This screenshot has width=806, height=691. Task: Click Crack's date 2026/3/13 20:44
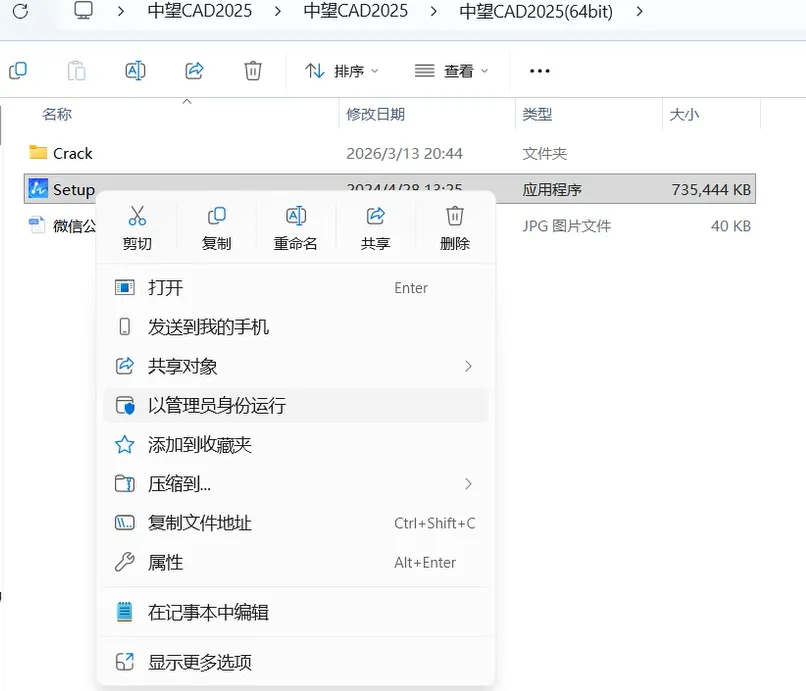[x=405, y=153]
